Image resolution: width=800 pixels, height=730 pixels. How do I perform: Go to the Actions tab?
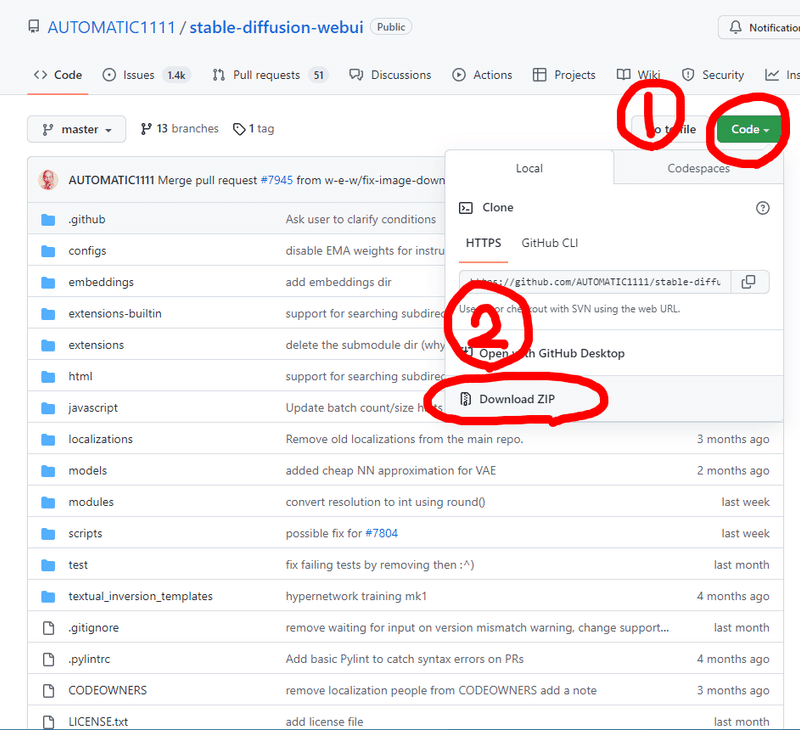[x=482, y=75]
